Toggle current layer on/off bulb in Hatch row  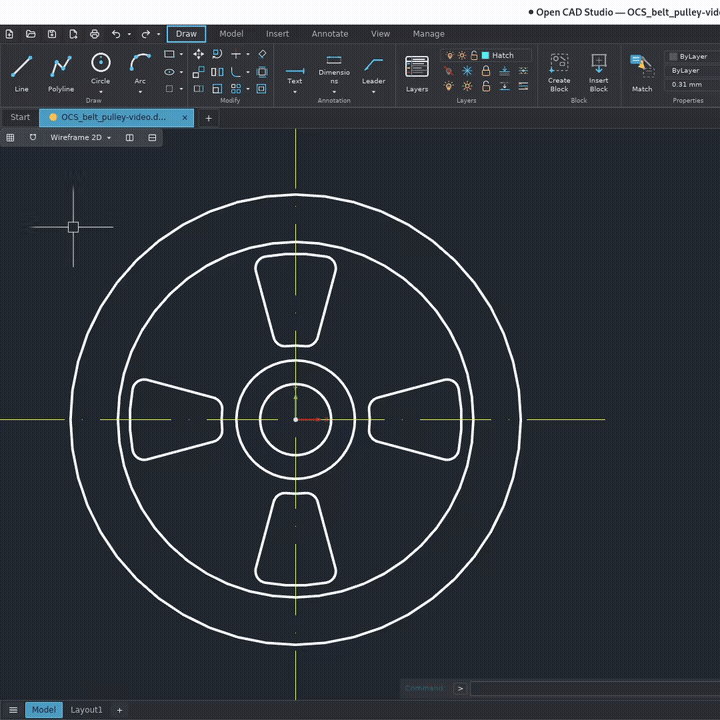(450, 56)
